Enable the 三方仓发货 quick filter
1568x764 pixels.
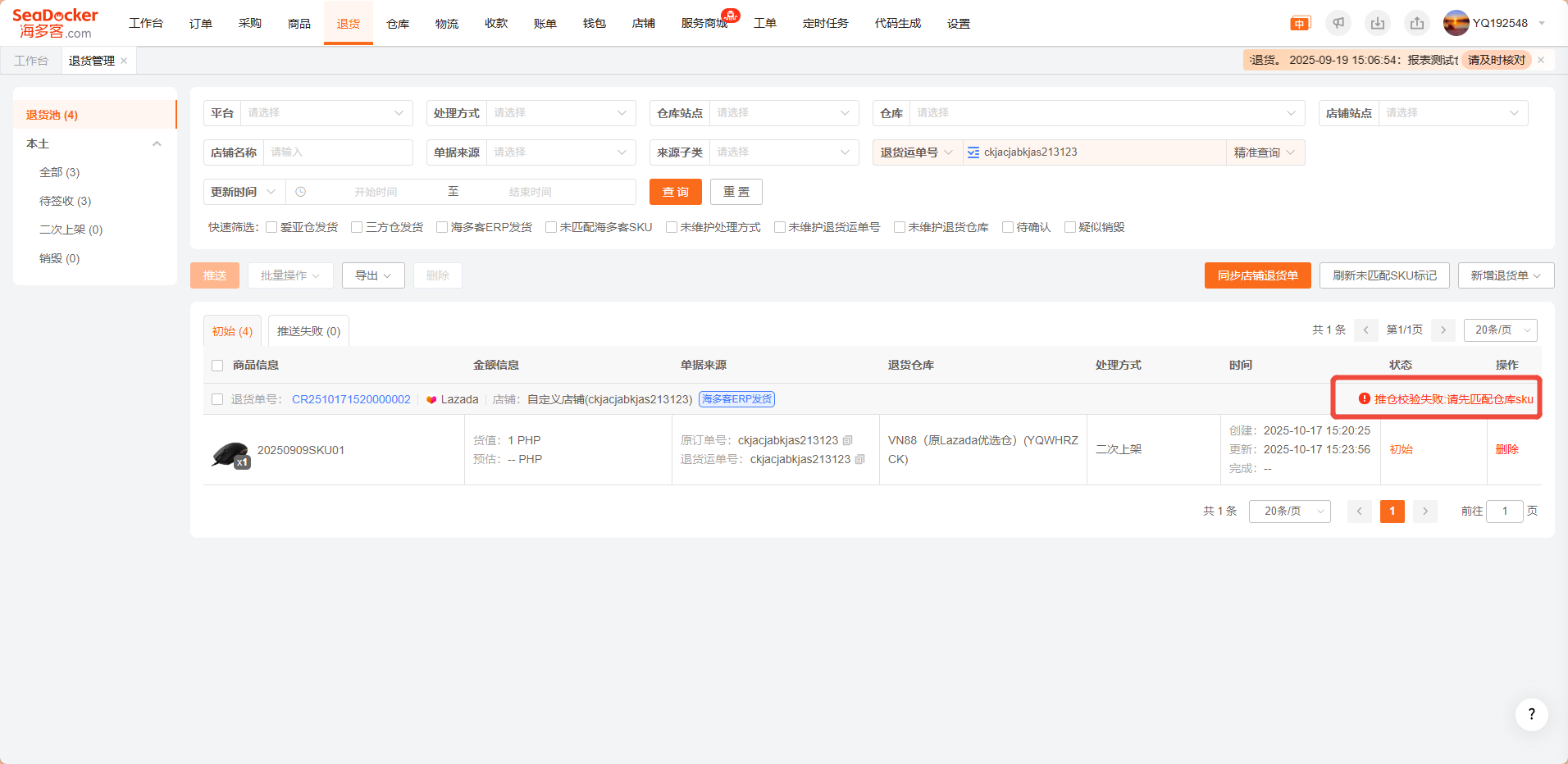357,227
